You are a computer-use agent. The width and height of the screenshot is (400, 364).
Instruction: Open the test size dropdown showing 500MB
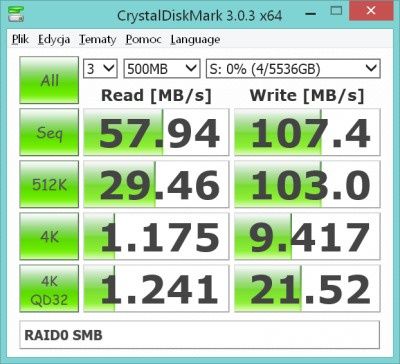(x=162, y=69)
